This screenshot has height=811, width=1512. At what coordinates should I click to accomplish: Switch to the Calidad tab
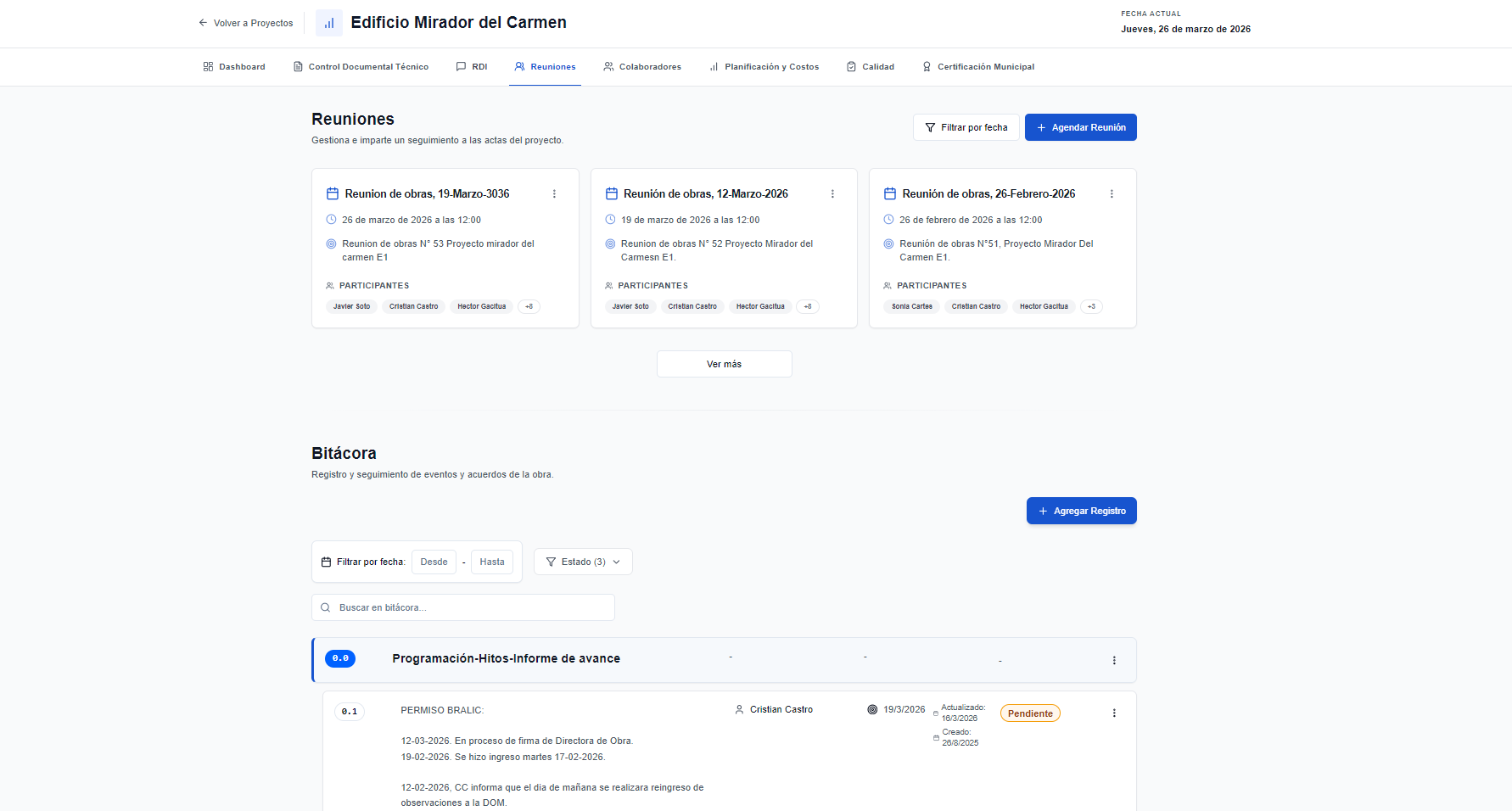[871, 67]
